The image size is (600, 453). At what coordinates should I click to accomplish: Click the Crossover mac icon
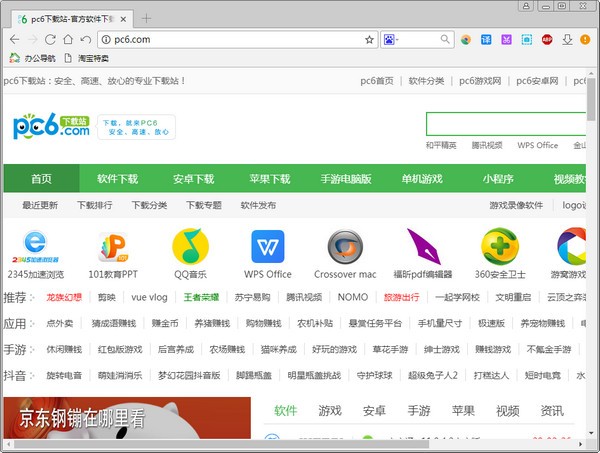click(x=345, y=246)
